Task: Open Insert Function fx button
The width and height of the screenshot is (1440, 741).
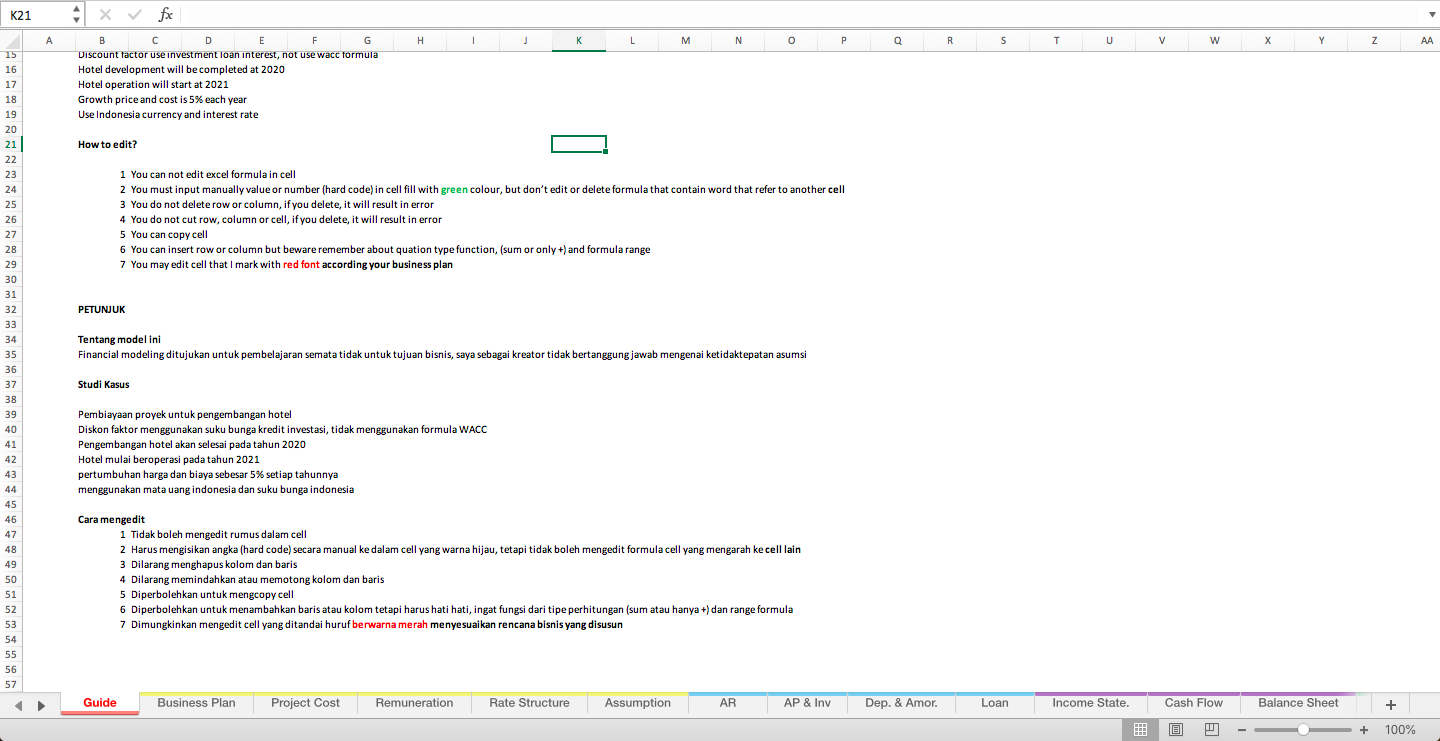Action: [x=166, y=15]
